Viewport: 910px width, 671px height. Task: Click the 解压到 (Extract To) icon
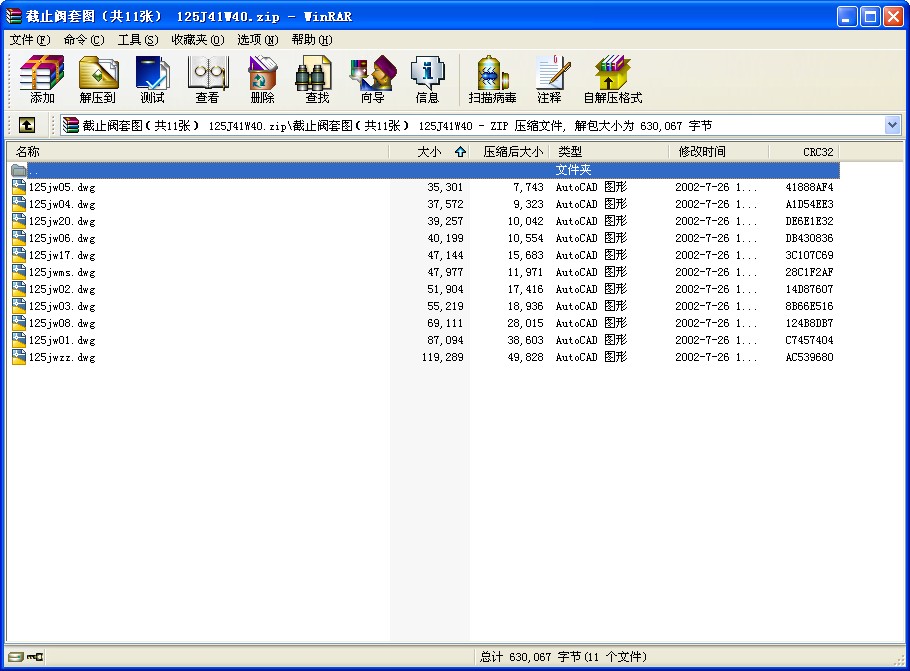(x=98, y=79)
